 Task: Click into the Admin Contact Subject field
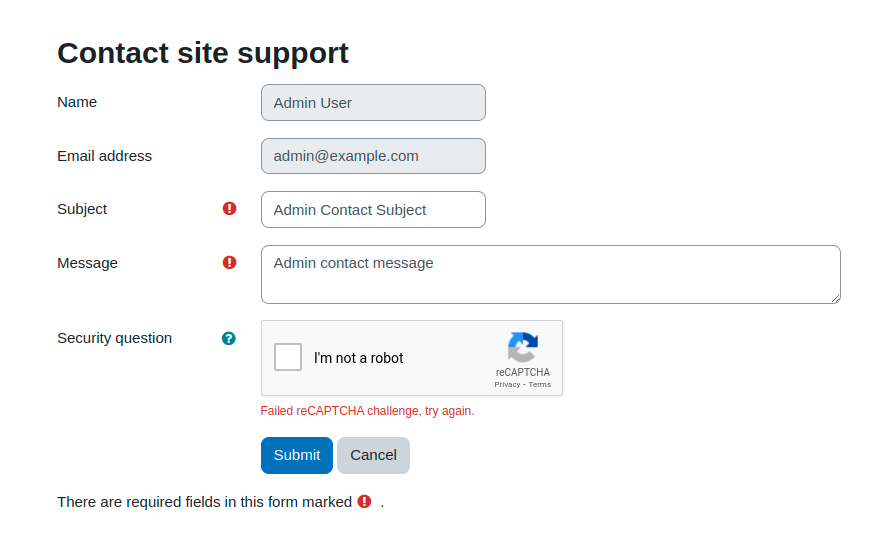coord(373,210)
